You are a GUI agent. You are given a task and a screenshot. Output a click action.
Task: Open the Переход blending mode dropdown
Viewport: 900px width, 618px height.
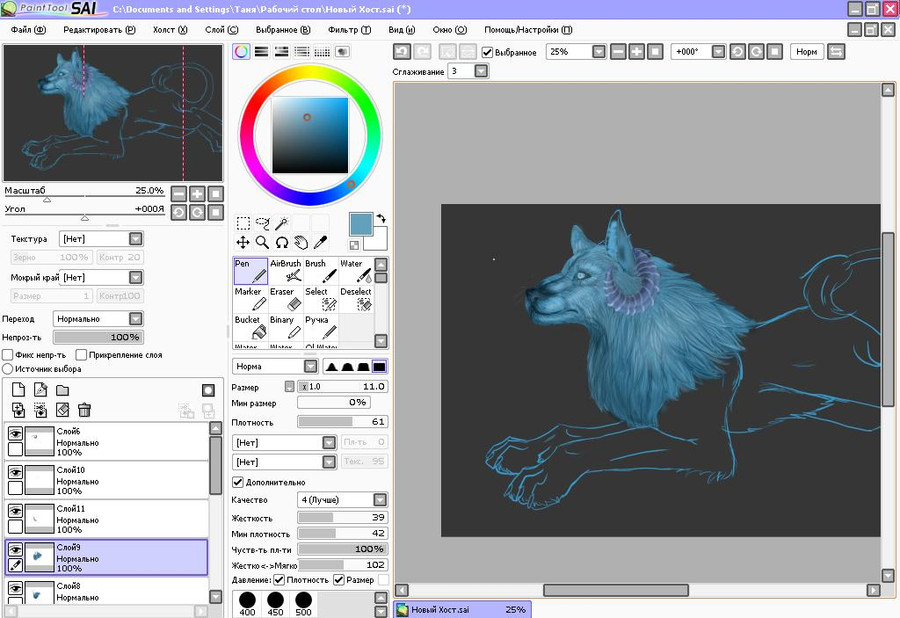(x=135, y=318)
